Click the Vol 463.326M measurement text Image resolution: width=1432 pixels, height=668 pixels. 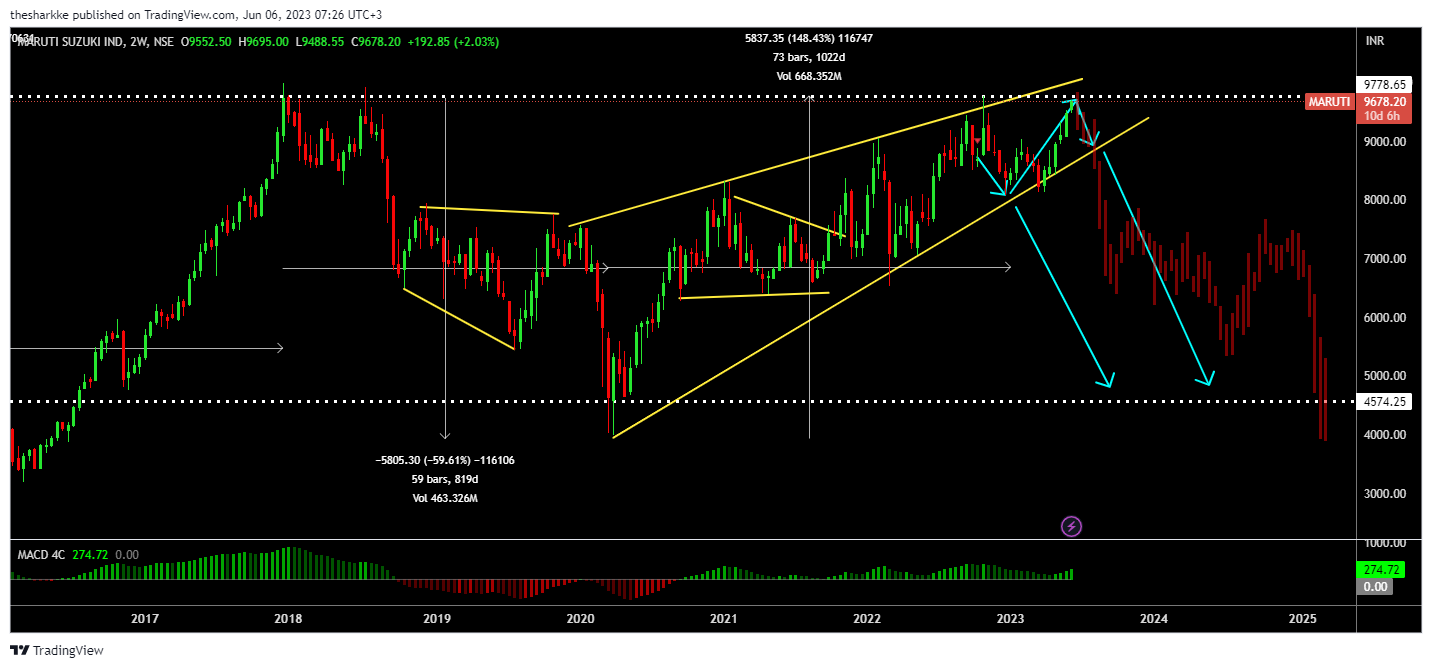pyautogui.click(x=445, y=498)
